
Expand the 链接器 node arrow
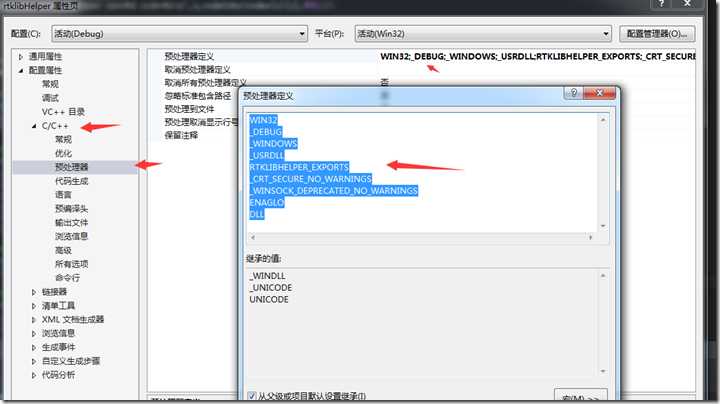click(34, 292)
